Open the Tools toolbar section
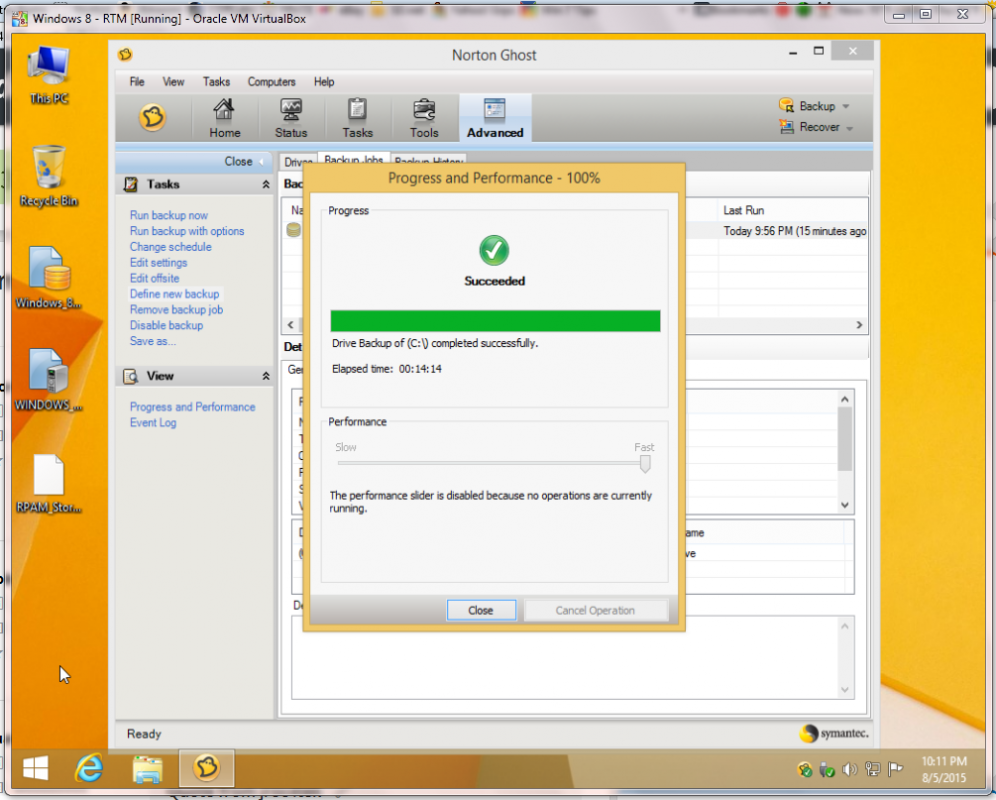The height and width of the screenshot is (800, 996). (x=424, y=118)
